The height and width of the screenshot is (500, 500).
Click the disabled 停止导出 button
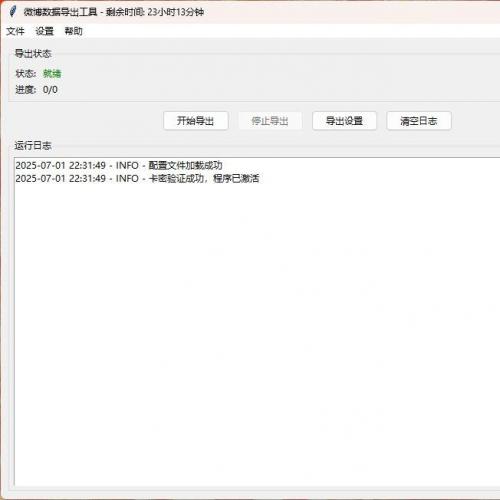click(270, 121)
